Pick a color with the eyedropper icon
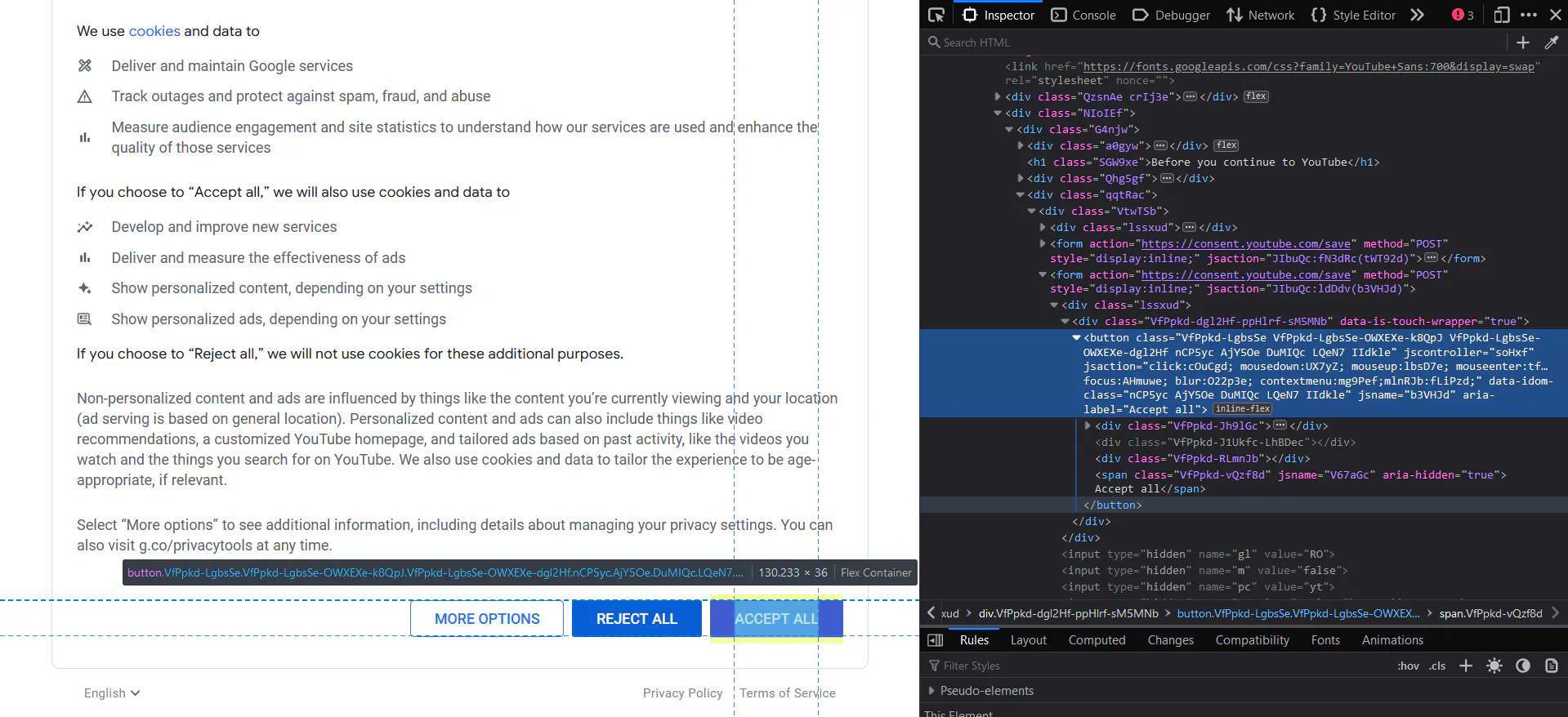 click(1552, 42)
